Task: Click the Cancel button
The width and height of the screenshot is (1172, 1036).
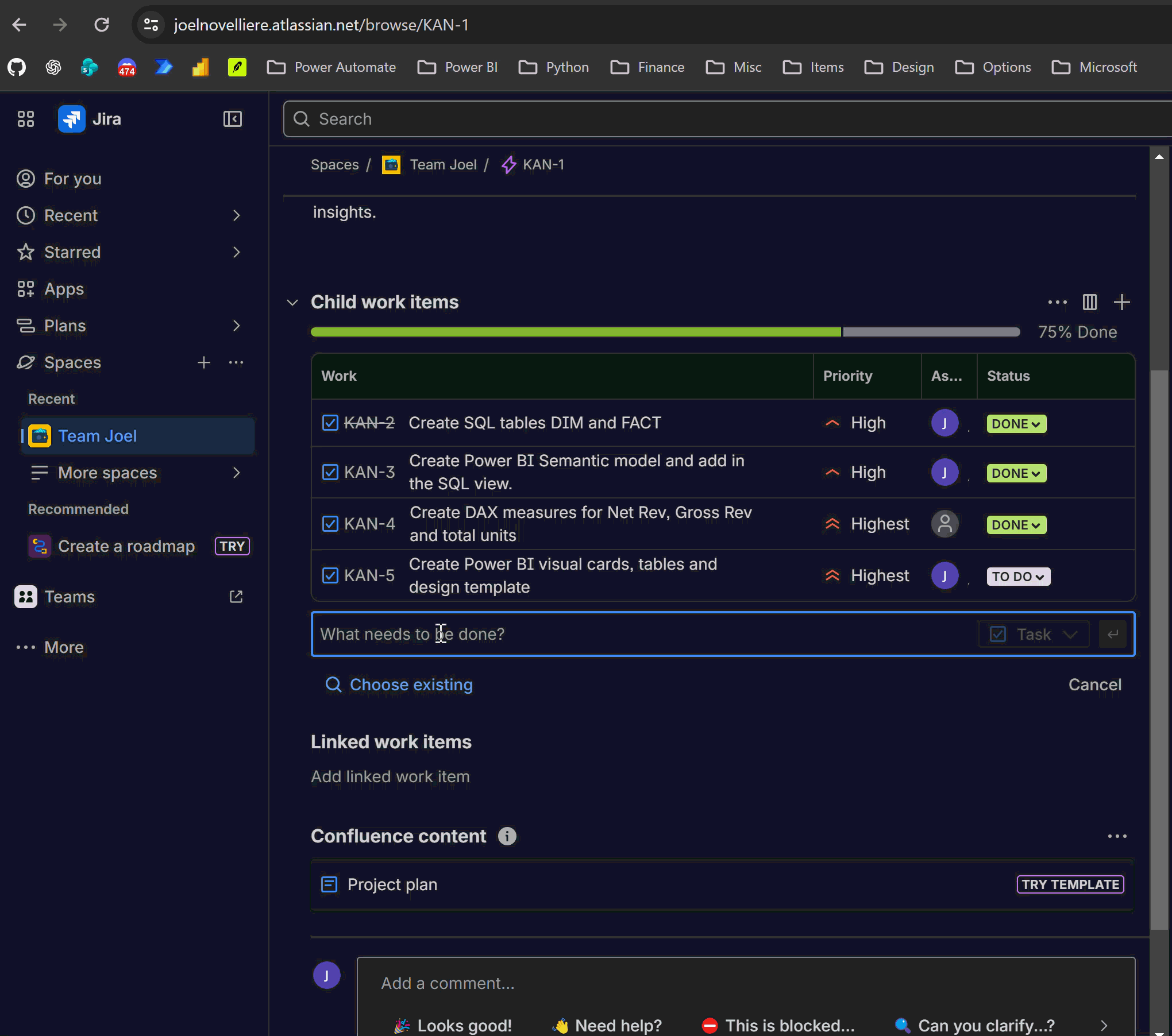Action: [1094, 685]
